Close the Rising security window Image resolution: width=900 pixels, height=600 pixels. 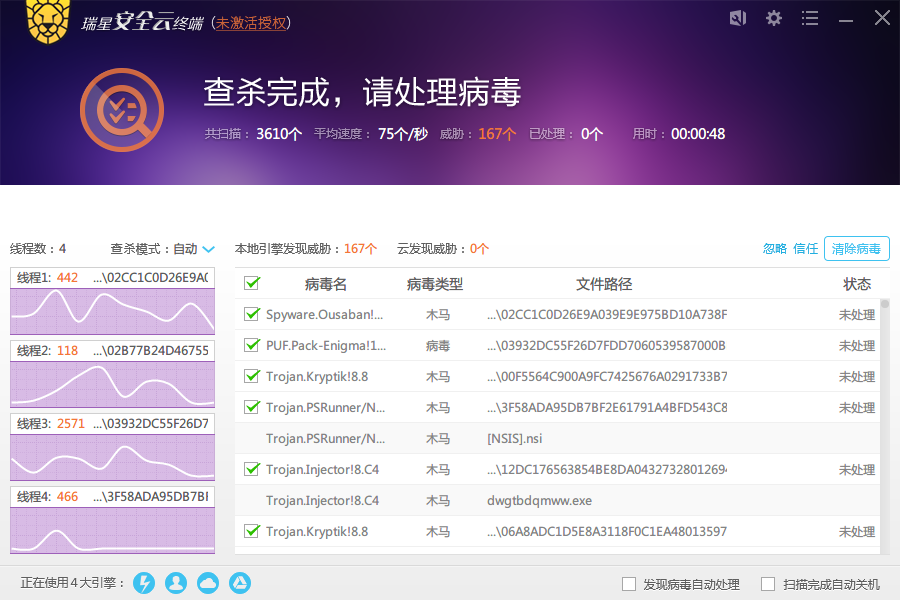(x=882, y=18)
